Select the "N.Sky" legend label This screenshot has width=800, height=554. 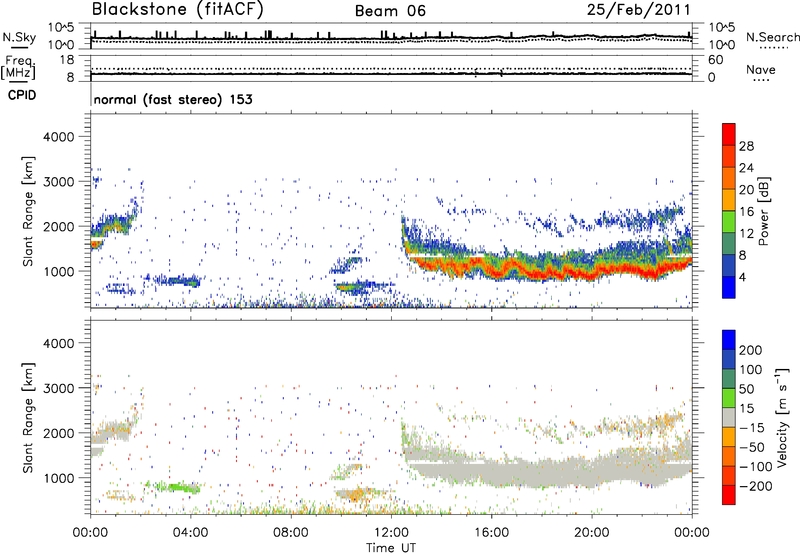[19, 37]
